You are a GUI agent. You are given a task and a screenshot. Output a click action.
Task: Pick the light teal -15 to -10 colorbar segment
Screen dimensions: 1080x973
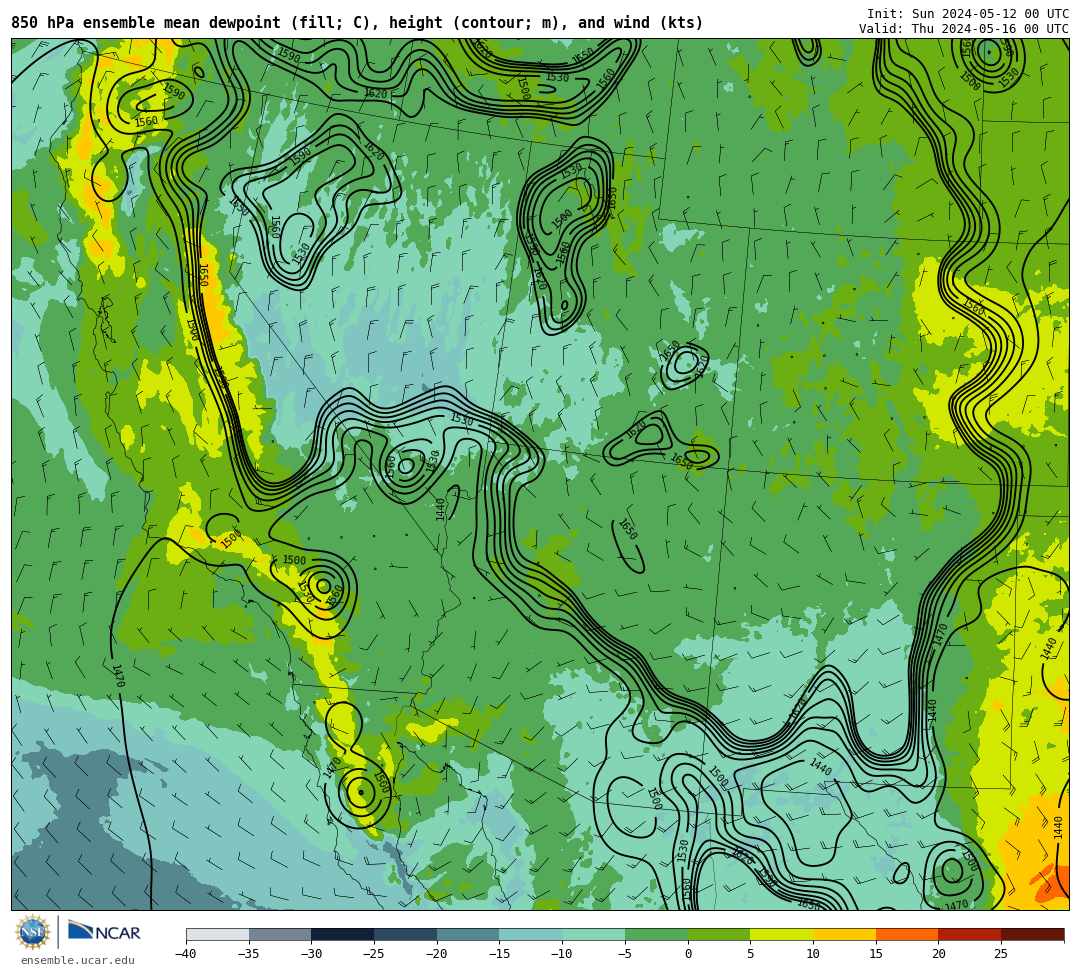pyautogui.click(x=531, y=934)
